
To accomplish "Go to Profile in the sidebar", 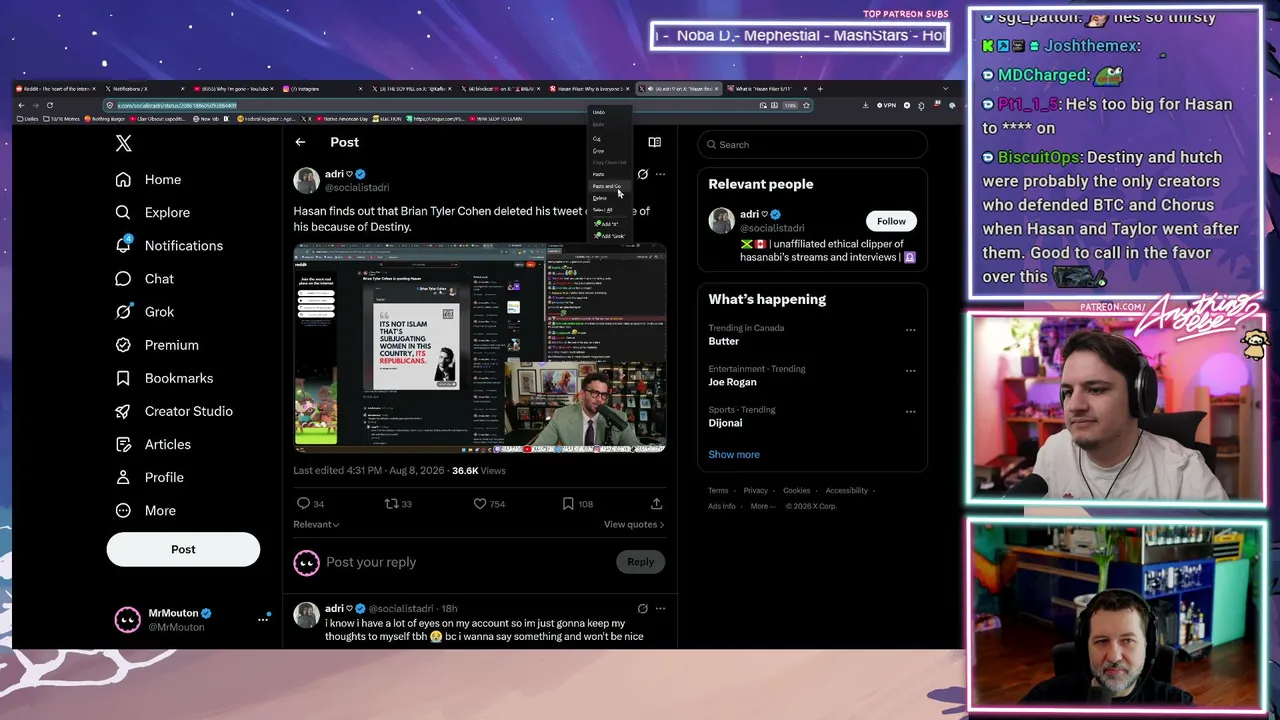I will click(149, 477).
